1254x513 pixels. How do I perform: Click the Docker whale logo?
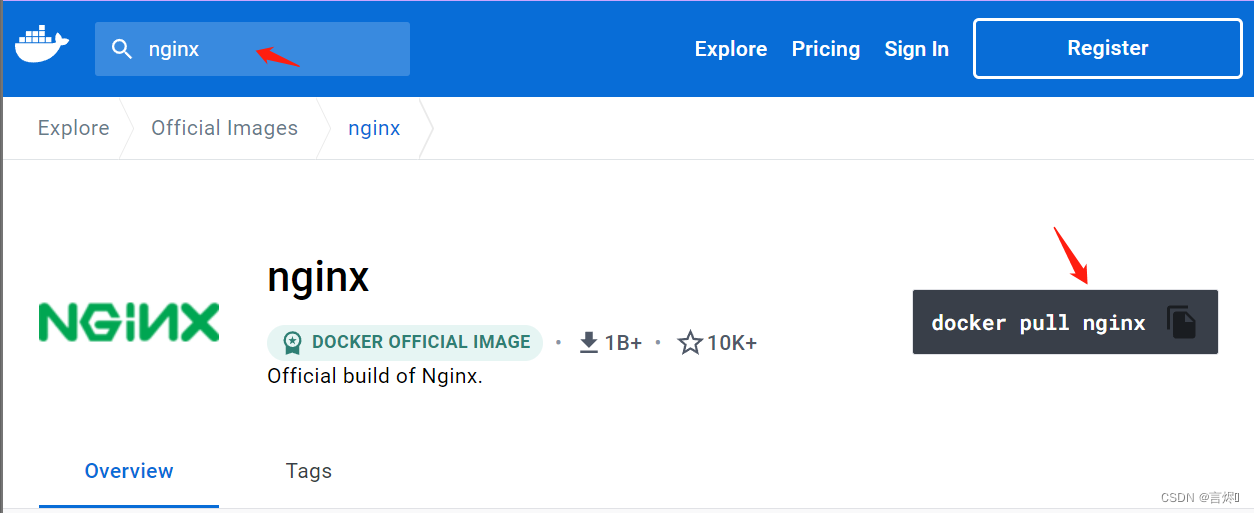pyautogui.click(x=41, y=46)
